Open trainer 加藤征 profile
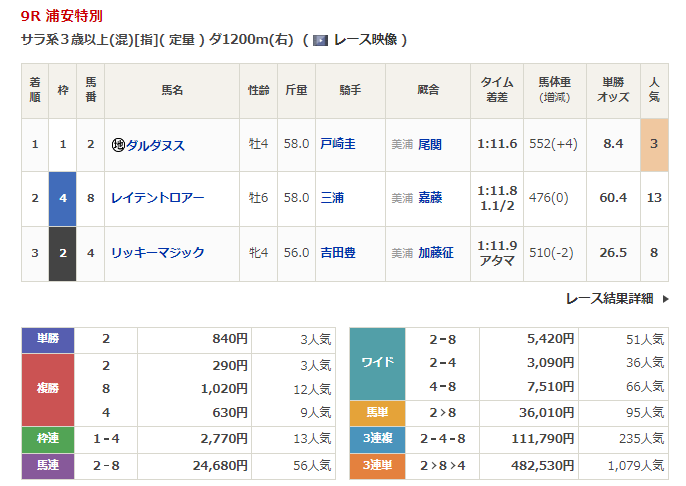Viewport: 686px width, 486px height. (x=435, y=253)
